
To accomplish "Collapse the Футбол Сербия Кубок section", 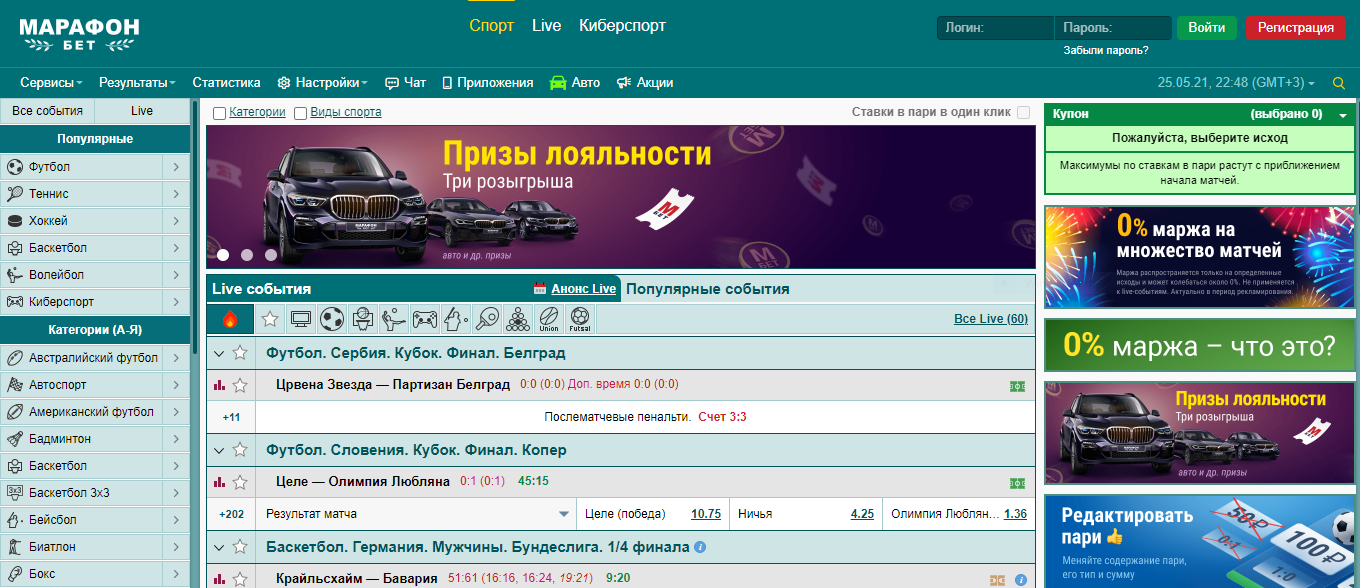I will tap(219, 353).
